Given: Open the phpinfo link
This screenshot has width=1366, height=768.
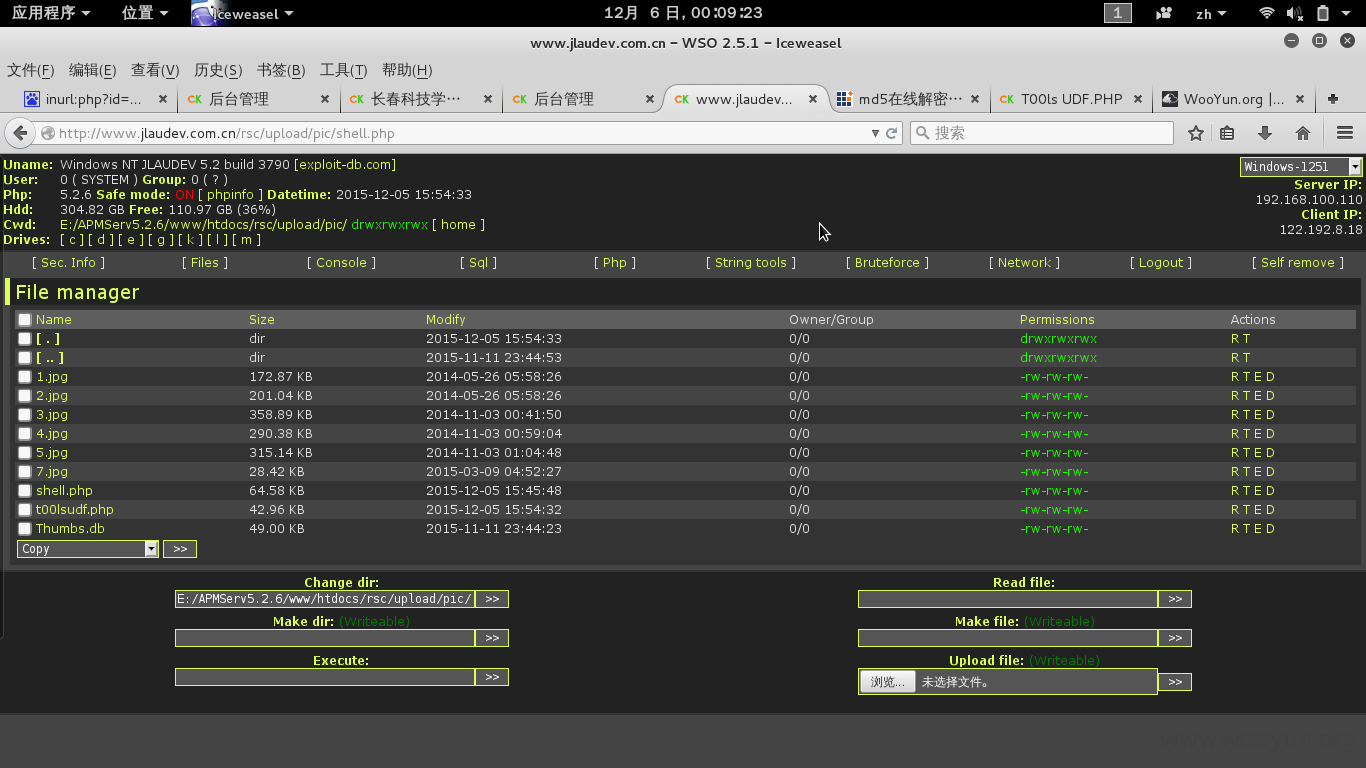Looking at the screenshot, I should tap(230, 195).
